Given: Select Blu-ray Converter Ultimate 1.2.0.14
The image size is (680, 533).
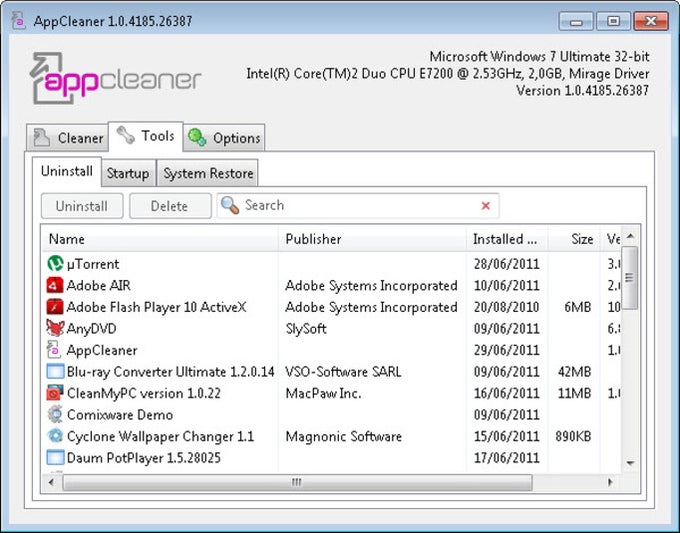Looking at the screenshot, I should (170, 372).
